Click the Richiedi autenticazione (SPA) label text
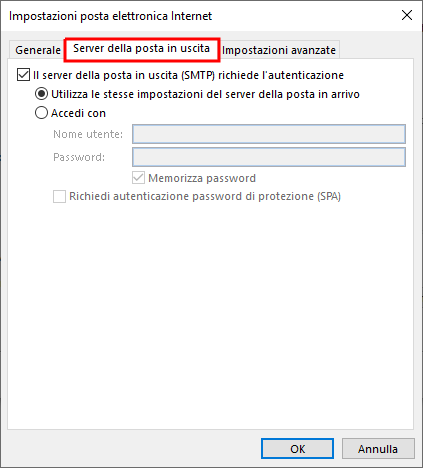Screen dimensions: 423x468 205,196
